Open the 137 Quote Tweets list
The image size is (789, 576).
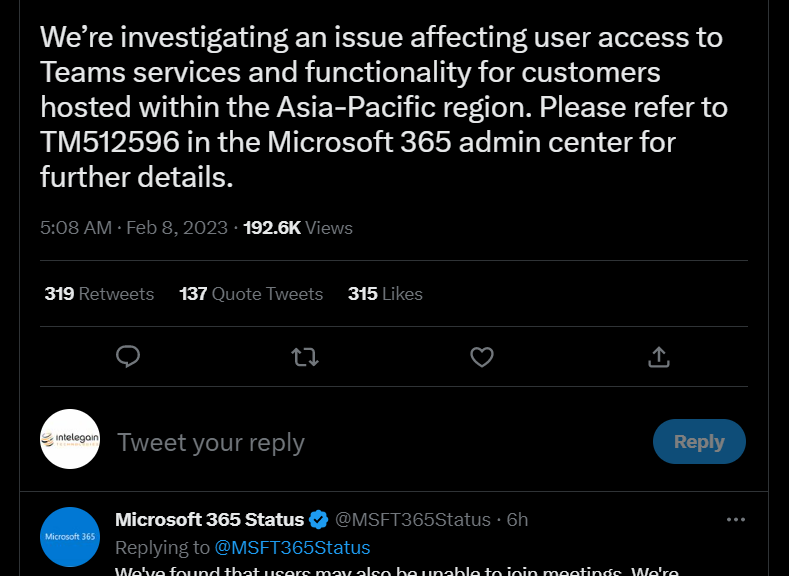pyautogui.click(x=251, y=294)
